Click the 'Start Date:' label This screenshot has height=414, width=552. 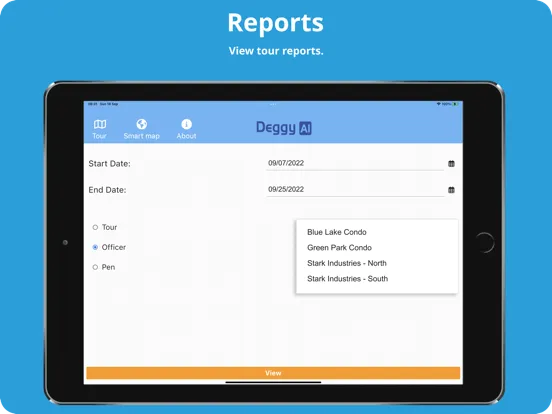point(109,164)
